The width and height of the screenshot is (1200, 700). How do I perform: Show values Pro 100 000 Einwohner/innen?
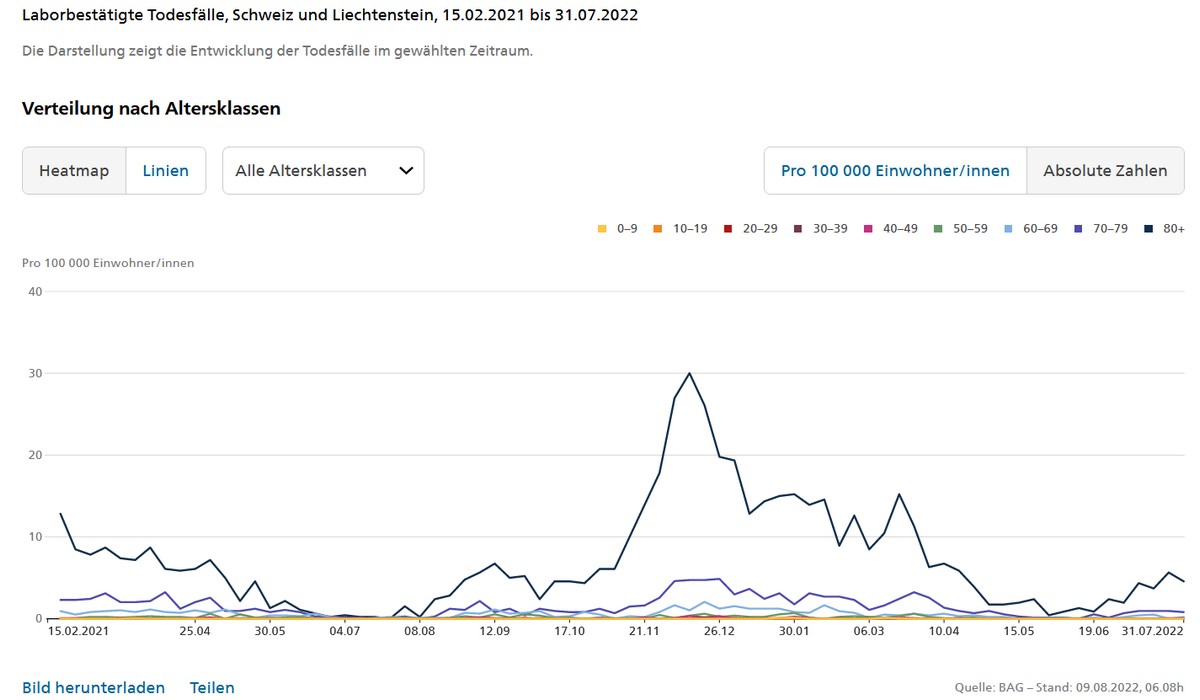coord(895,171)
